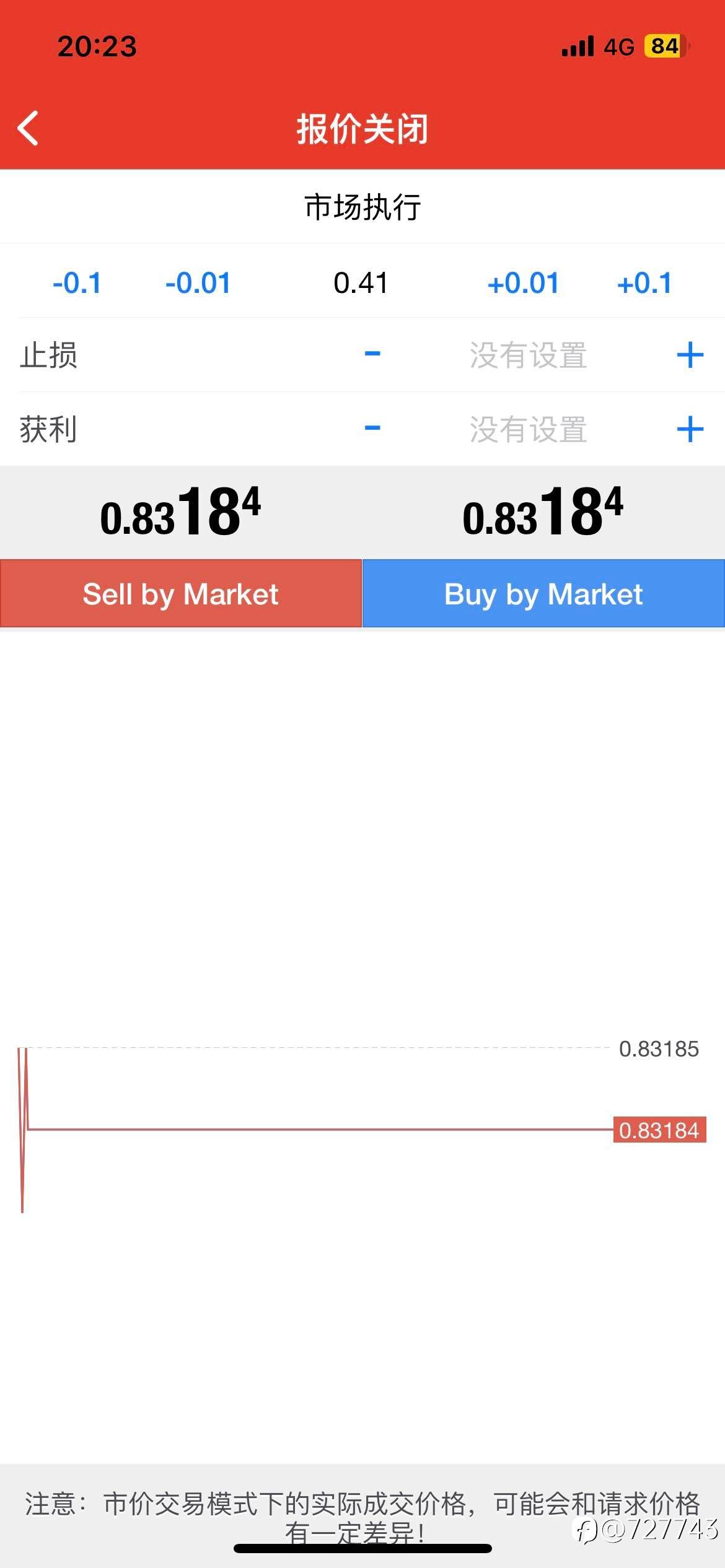Screen dimensions: 725x1568
Task: Increase volume by 0.01
Action: [523, 284]
